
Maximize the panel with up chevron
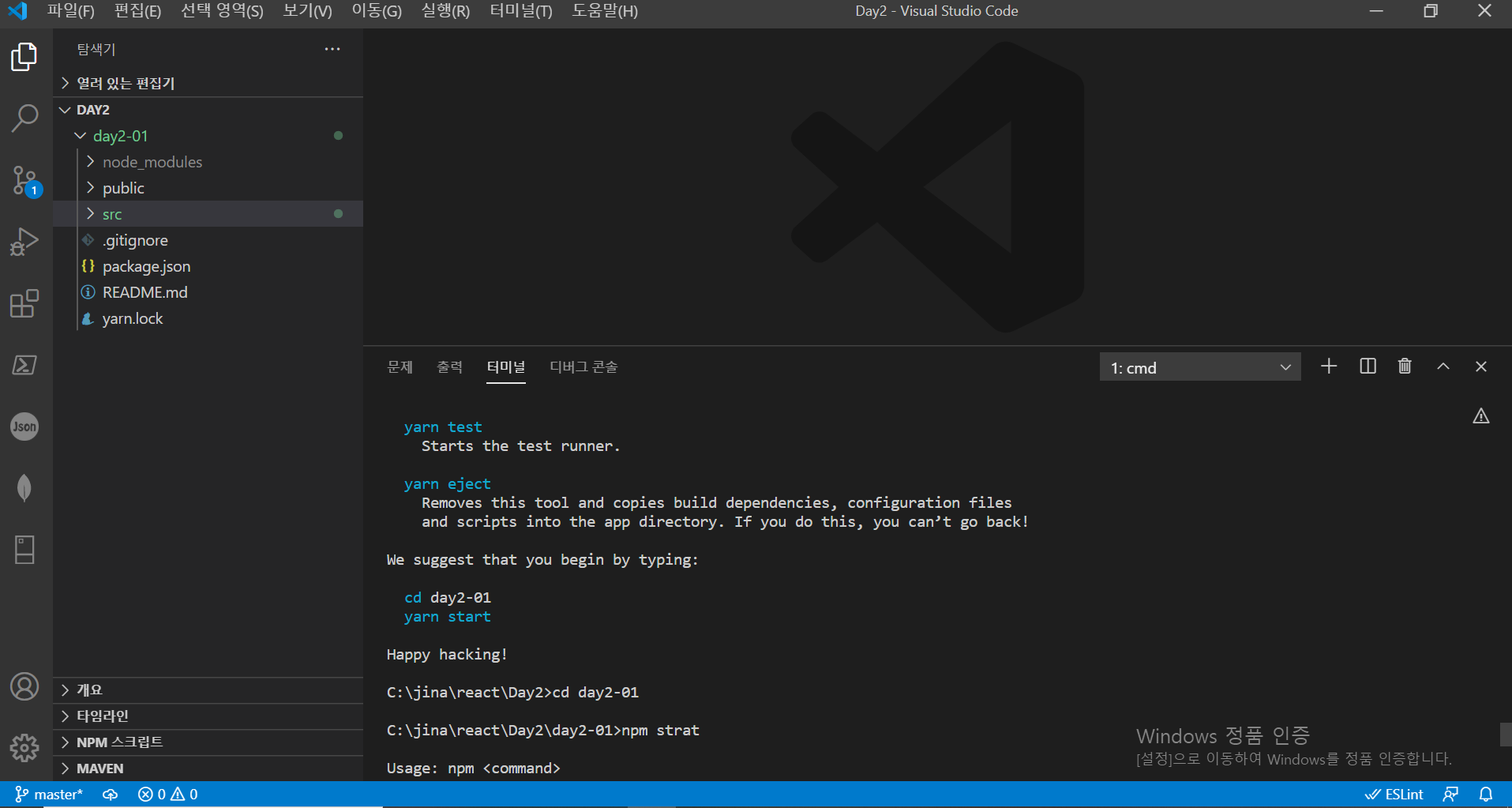tap(1443, 366)
